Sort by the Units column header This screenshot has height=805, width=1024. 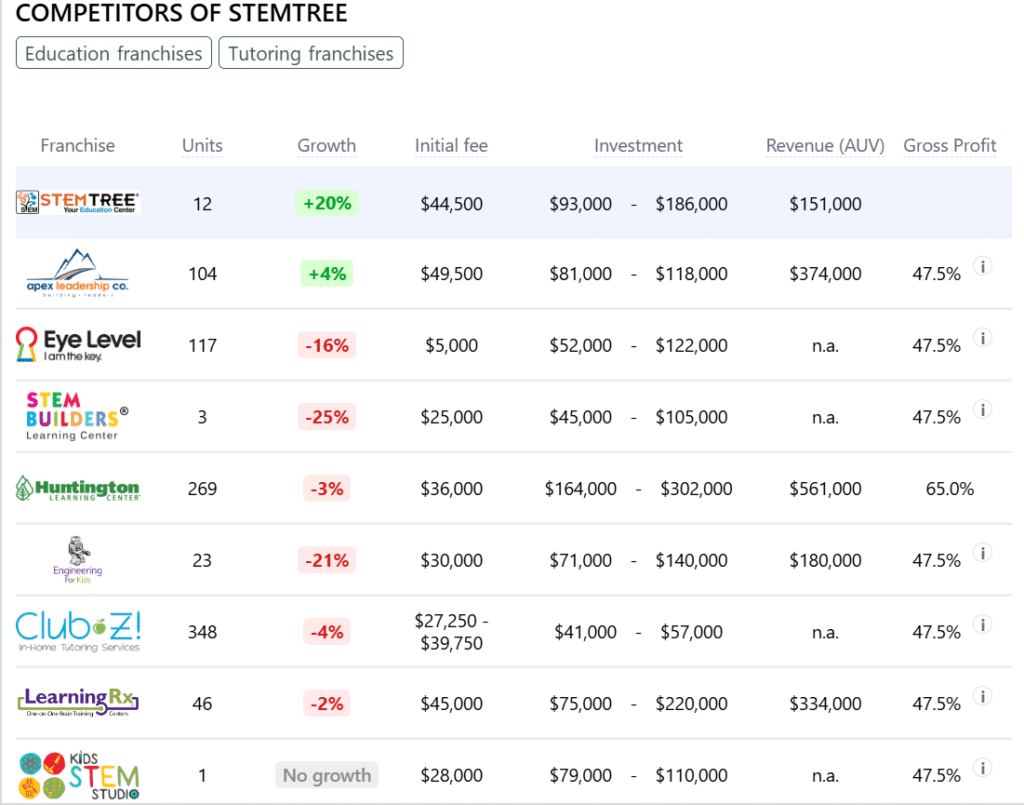pyautogui.click(x=202, y=145)
